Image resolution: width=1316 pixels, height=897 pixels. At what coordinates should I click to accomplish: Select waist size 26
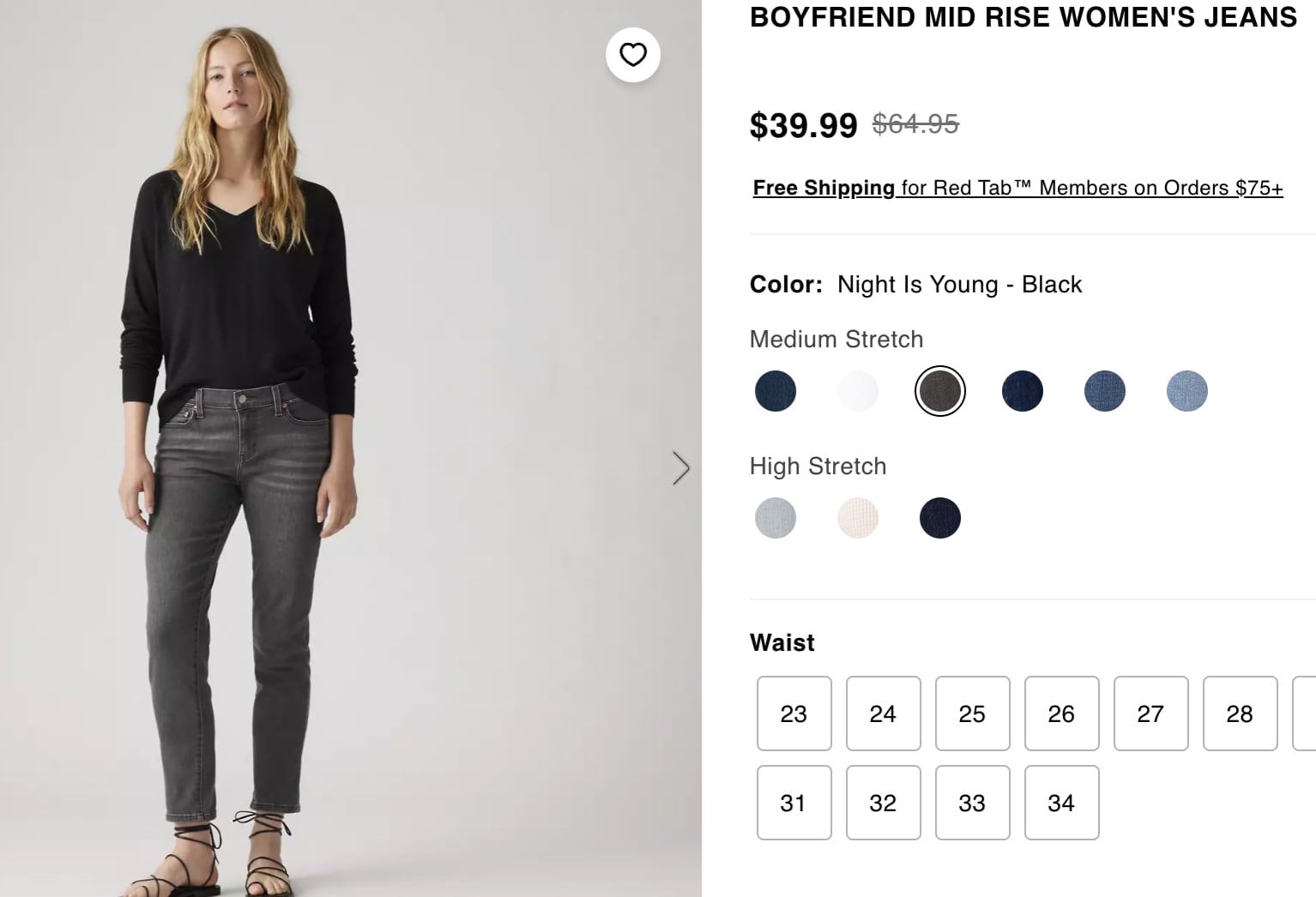(1062, 713)
